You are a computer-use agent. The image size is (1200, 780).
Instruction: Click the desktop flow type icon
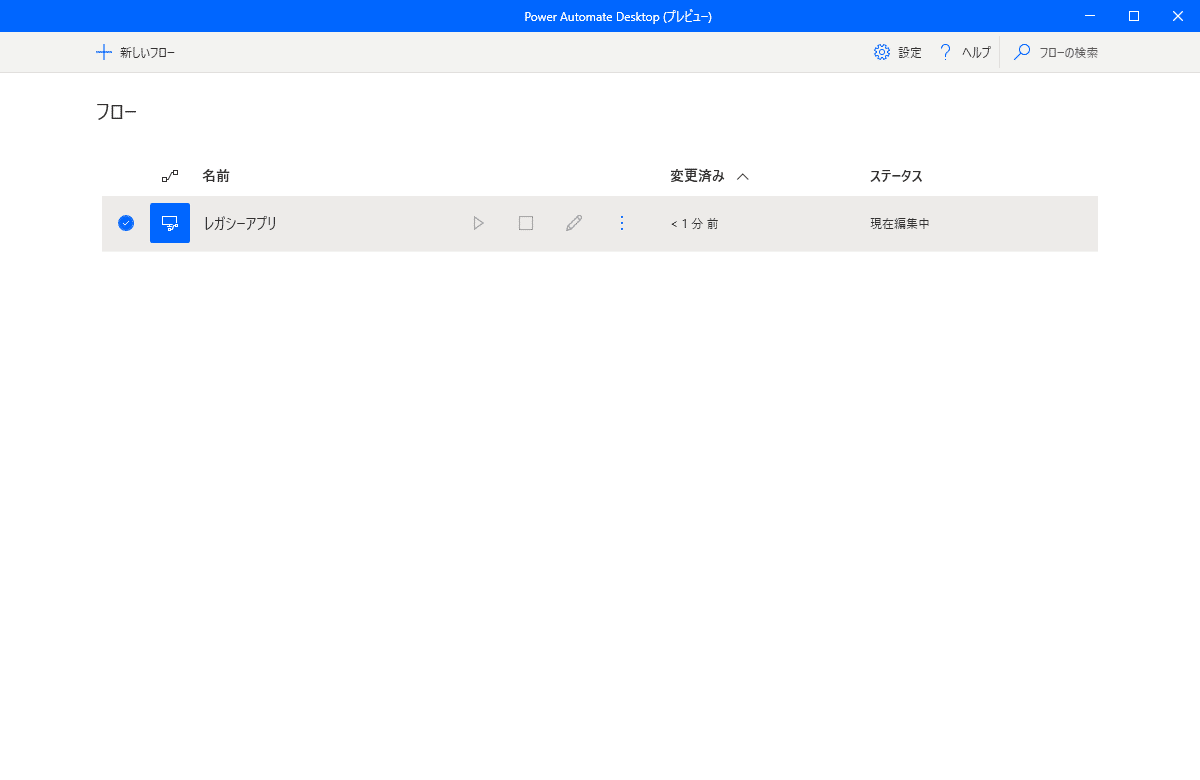170,223
